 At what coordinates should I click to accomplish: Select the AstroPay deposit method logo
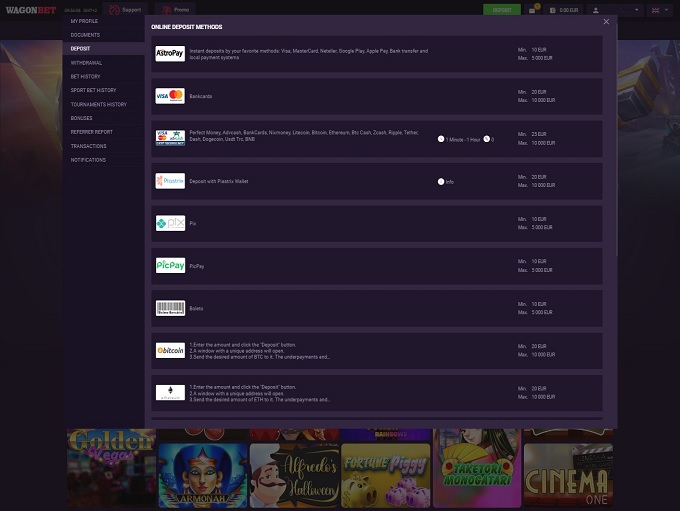(170, 53)
